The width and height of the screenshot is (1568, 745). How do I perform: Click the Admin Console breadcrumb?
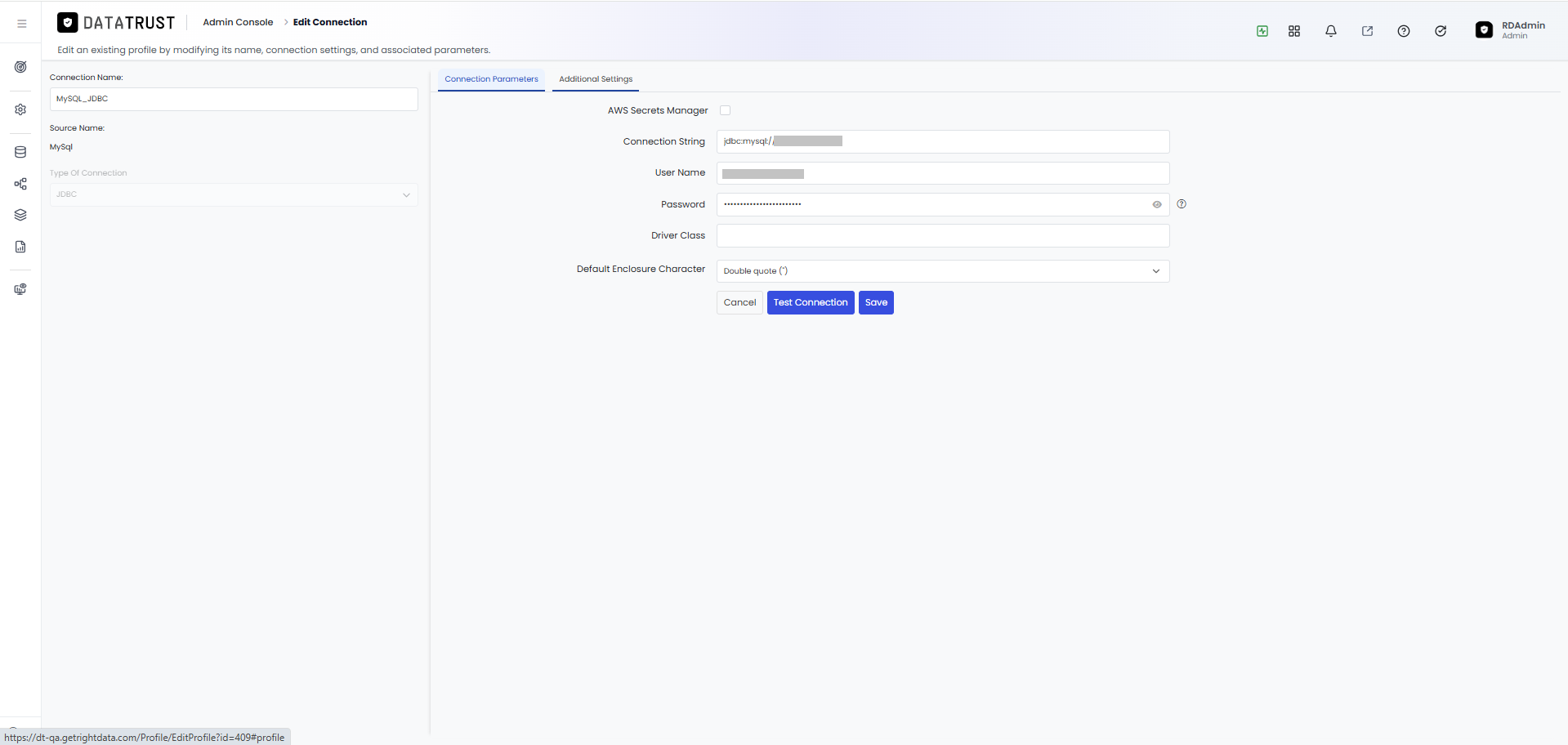click(x=238, y=22)
